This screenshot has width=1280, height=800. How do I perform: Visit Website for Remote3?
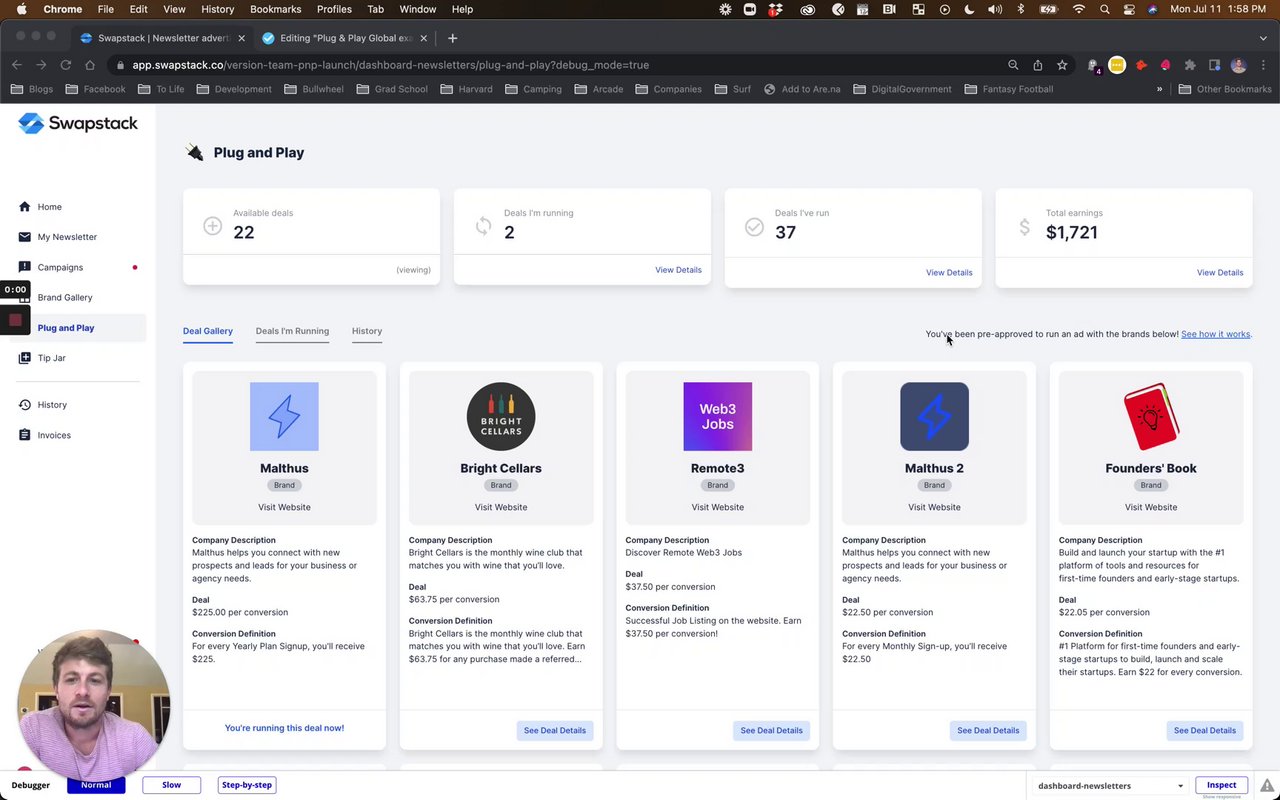pyautogui.click(x=718, y=507)
